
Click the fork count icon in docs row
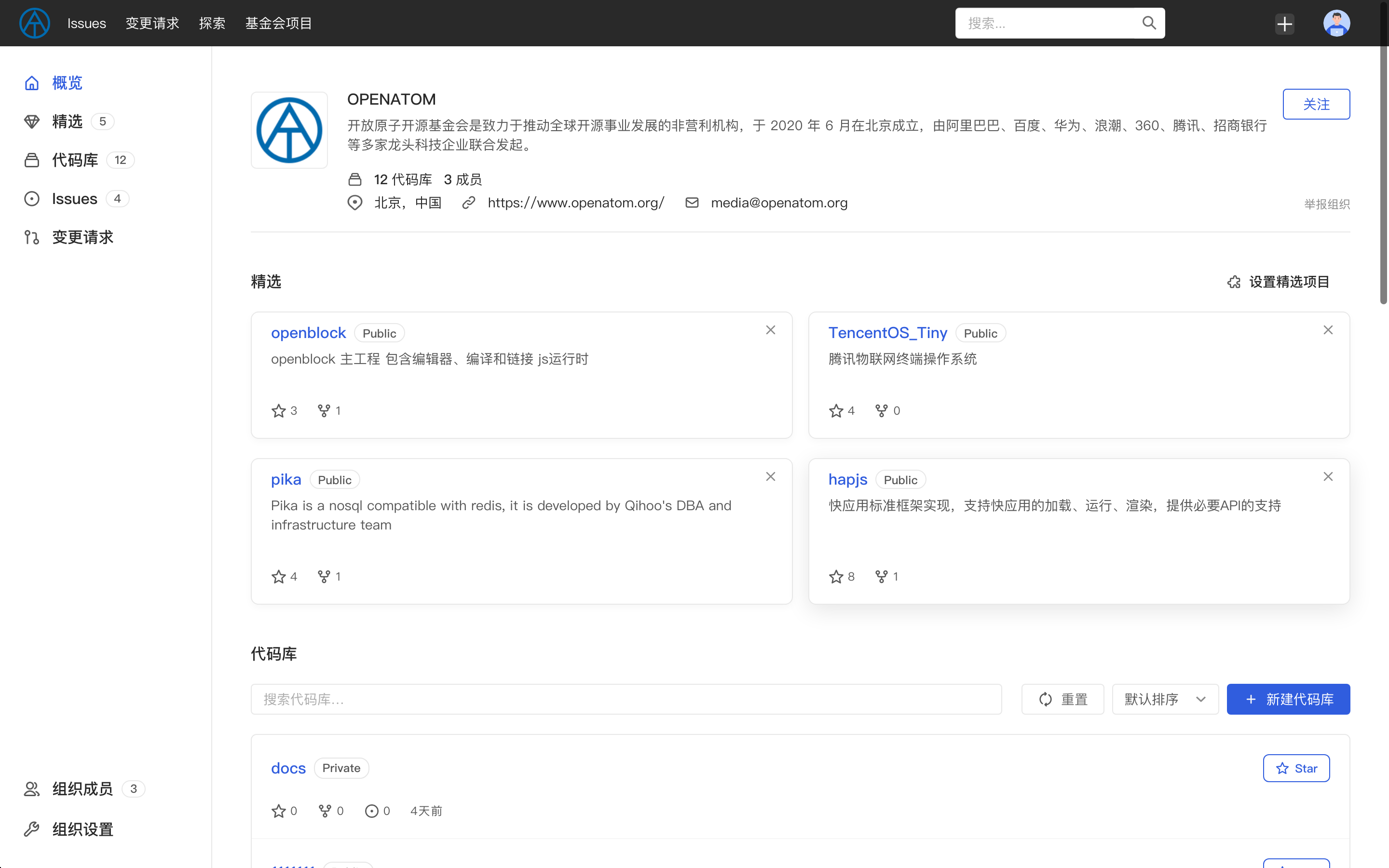point(325,811)
